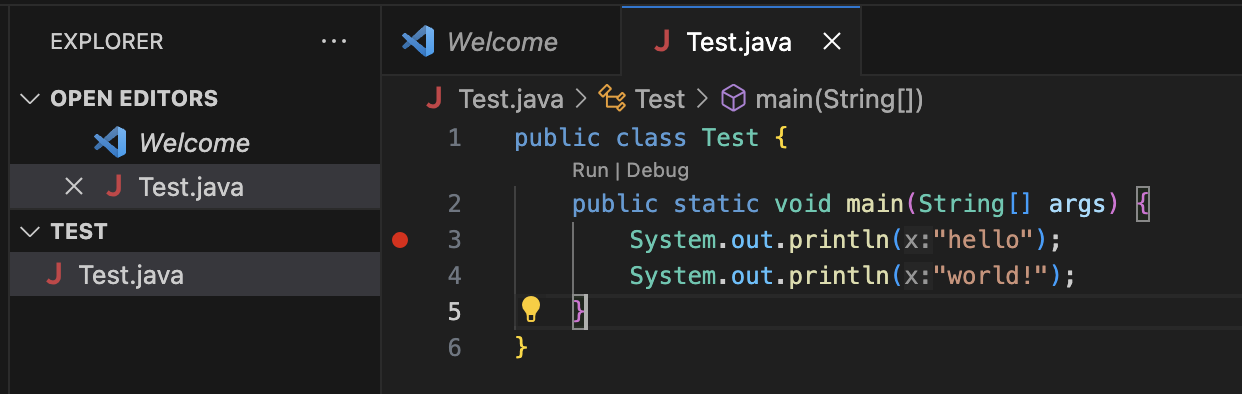Click the closing brace on line 6

click(520, 347)
